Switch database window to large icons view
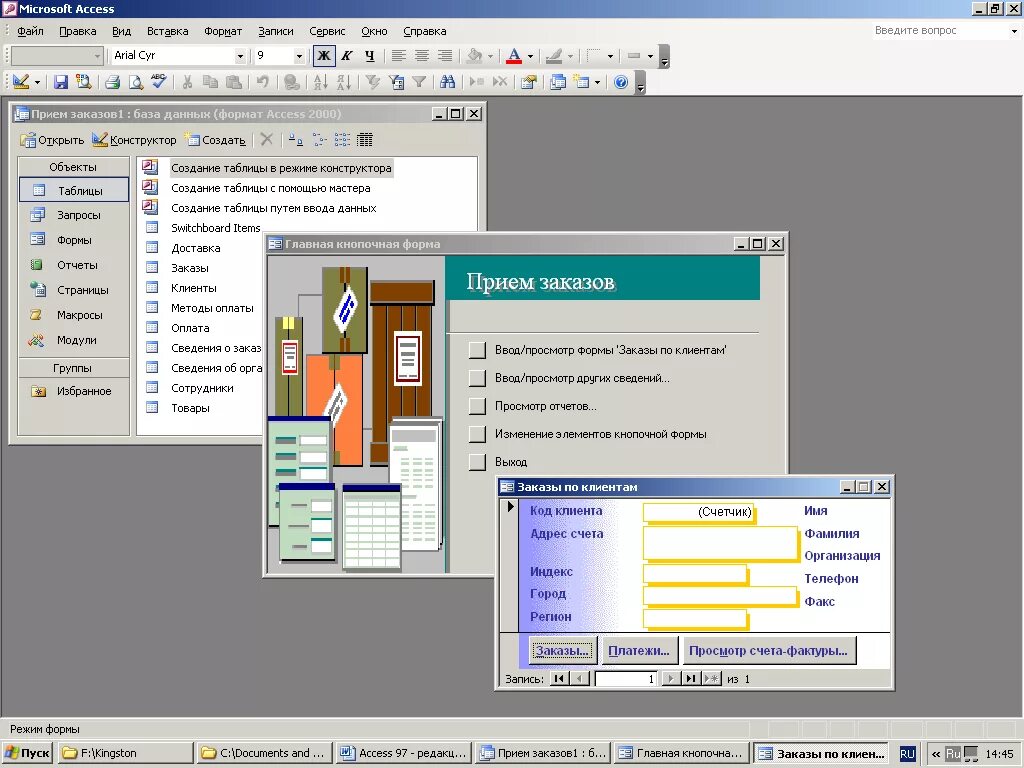Viewport: 1024px width, 768px height. click(x=296, y=140)
